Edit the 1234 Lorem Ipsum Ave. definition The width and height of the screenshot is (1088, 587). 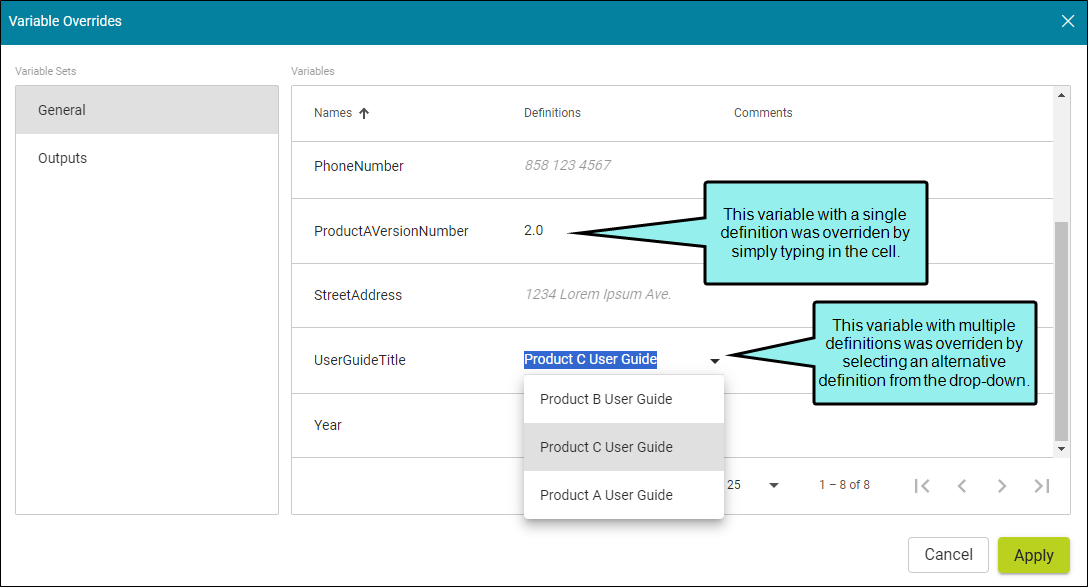coord(598,294)
